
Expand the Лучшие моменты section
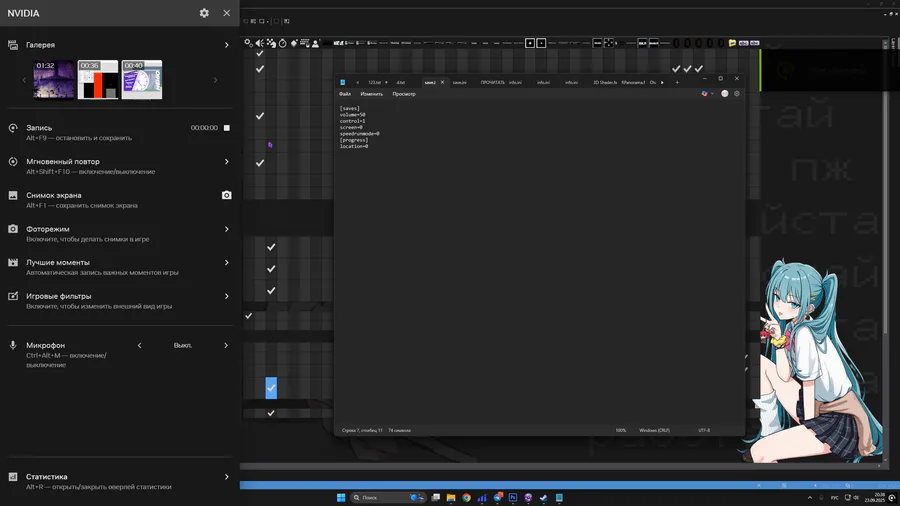point(226,262)
